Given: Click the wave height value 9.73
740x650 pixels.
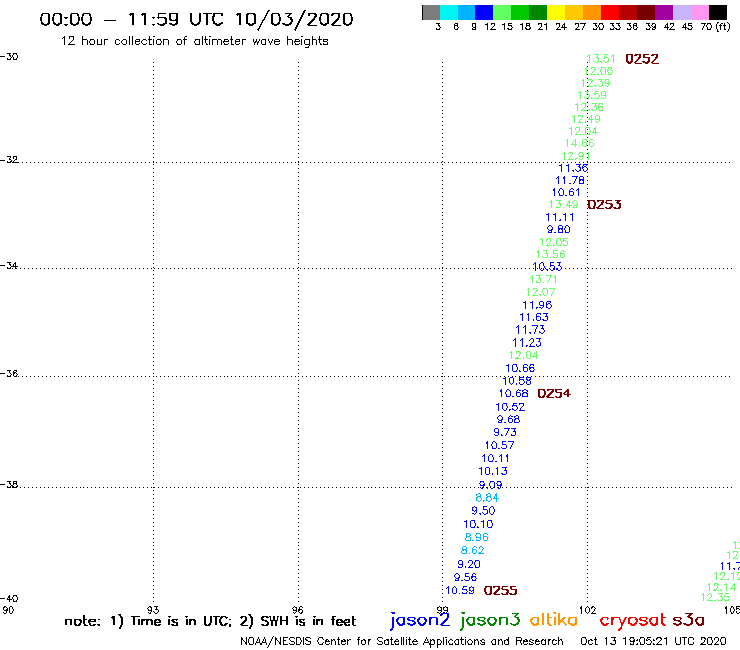Looking at the screenshot, I should pos(505,432).
